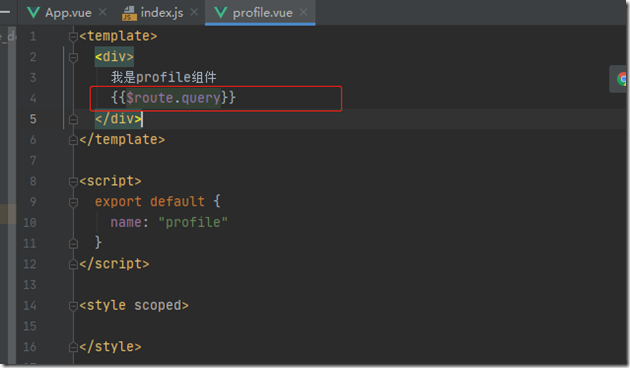This screenshot has width=630, height=368.
Task: Collapse the script tag fold marker
Action: 73,182
